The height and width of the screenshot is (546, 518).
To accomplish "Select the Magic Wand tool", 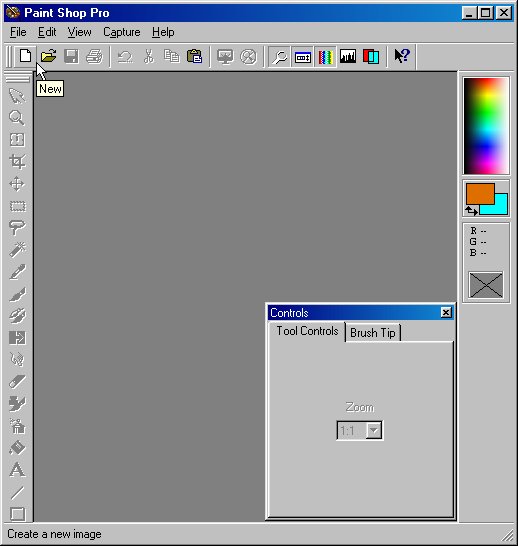I will tap(17, 250).
